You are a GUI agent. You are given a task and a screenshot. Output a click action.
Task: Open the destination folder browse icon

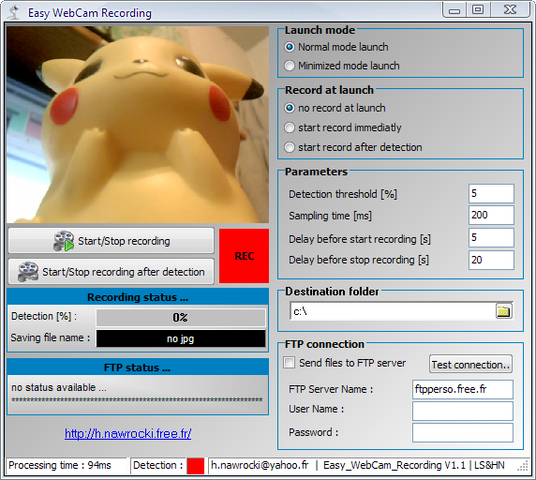point(504,311)
